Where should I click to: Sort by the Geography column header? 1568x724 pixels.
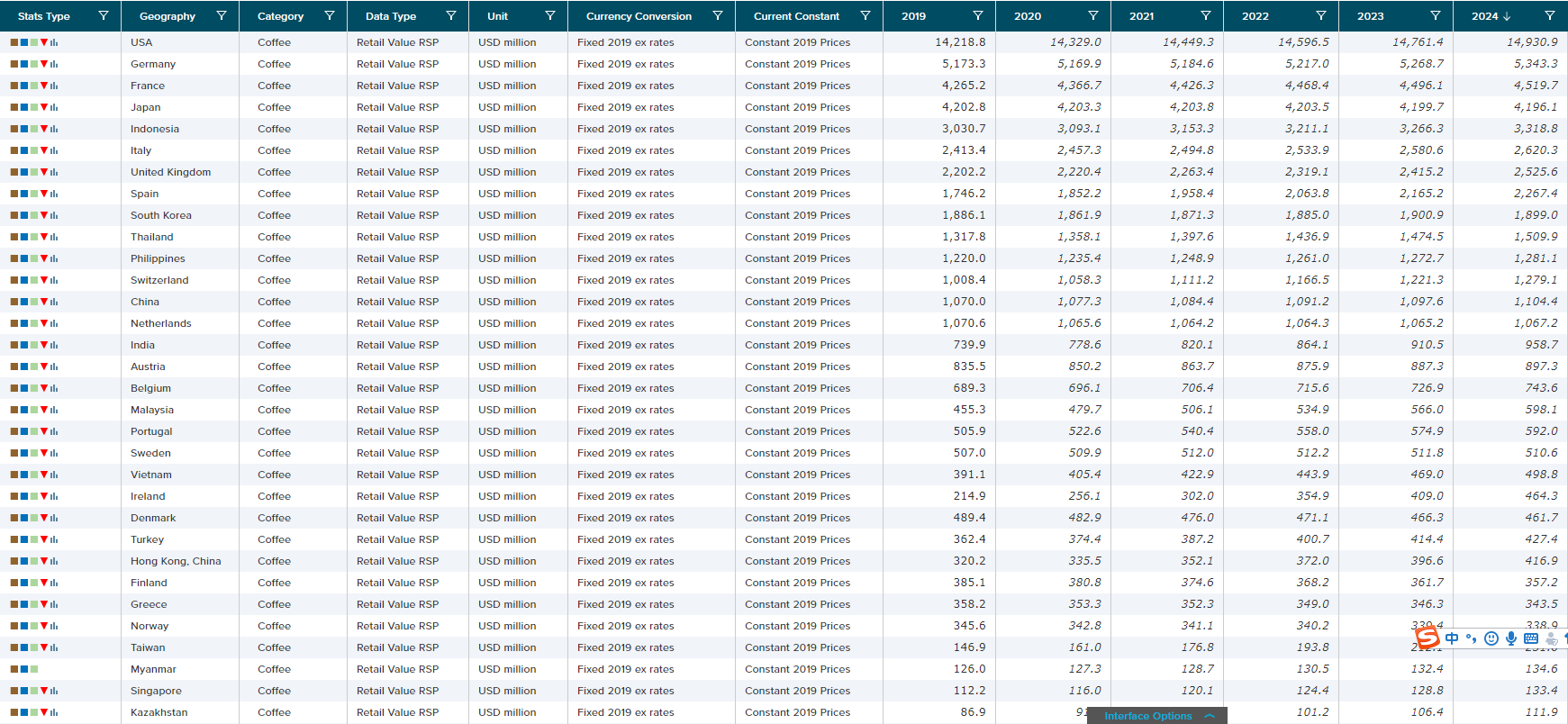click(168, 16)
